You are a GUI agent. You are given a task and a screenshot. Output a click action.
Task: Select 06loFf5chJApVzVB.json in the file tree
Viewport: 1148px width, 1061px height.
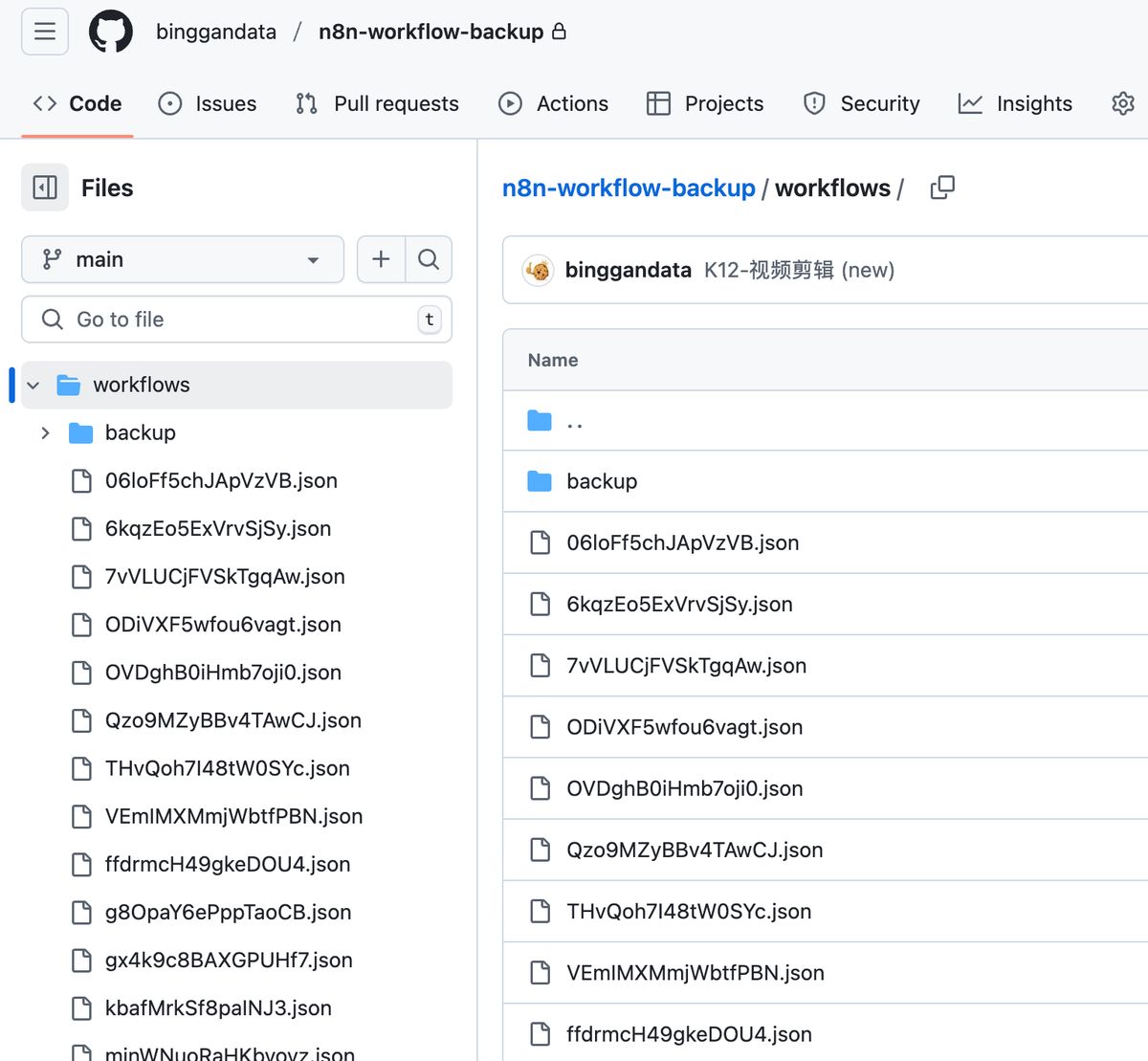pos(221,480)
